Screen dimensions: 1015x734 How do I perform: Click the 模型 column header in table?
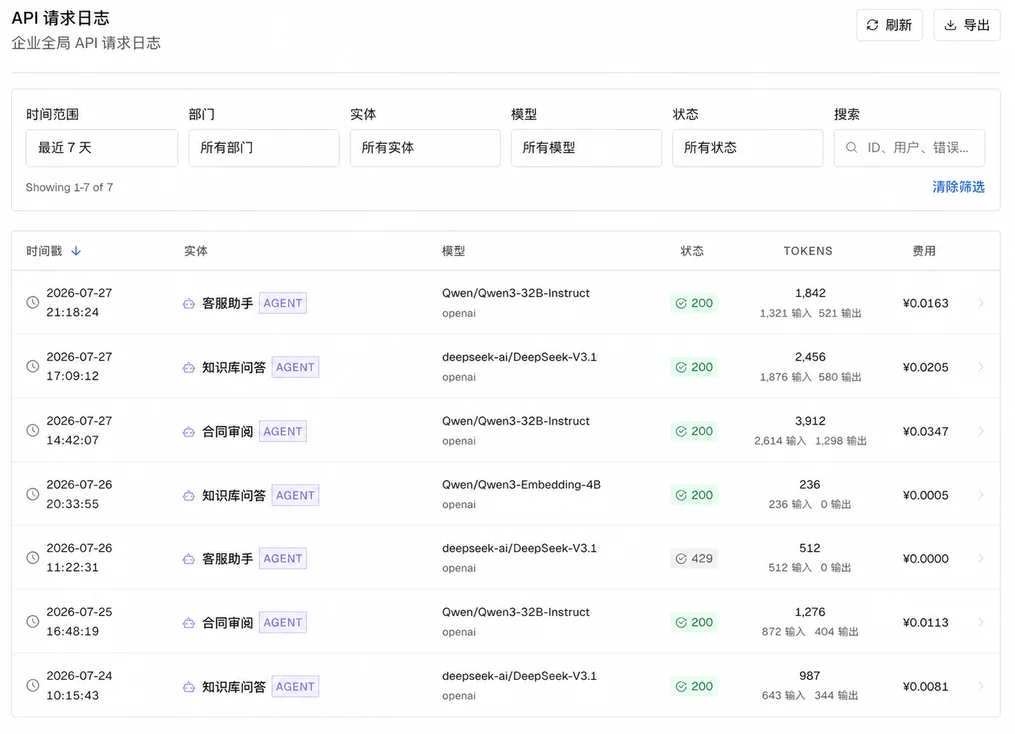[x=453, y=251]
